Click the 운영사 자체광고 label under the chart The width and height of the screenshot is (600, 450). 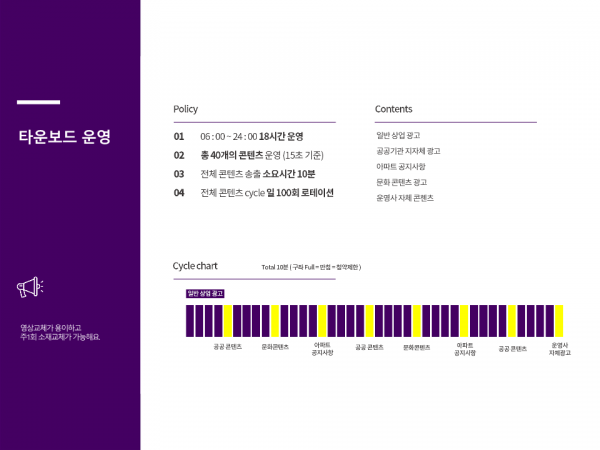point(559,349)
